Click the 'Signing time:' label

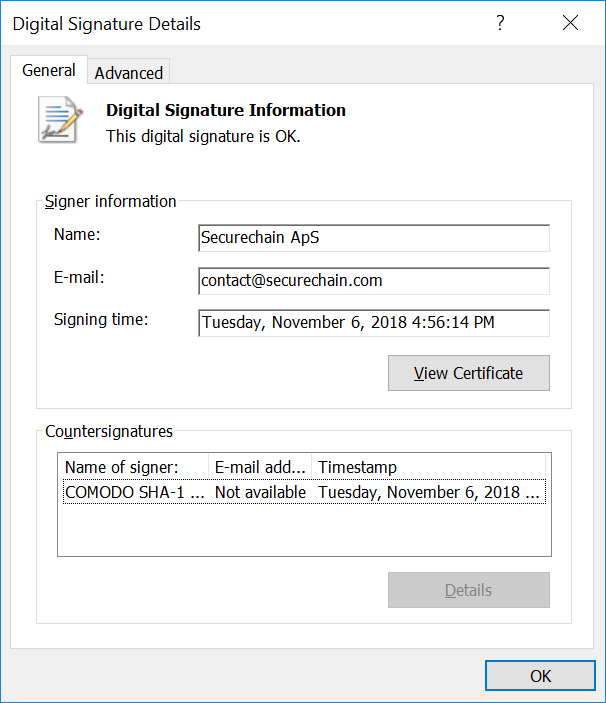click(101, 320)
